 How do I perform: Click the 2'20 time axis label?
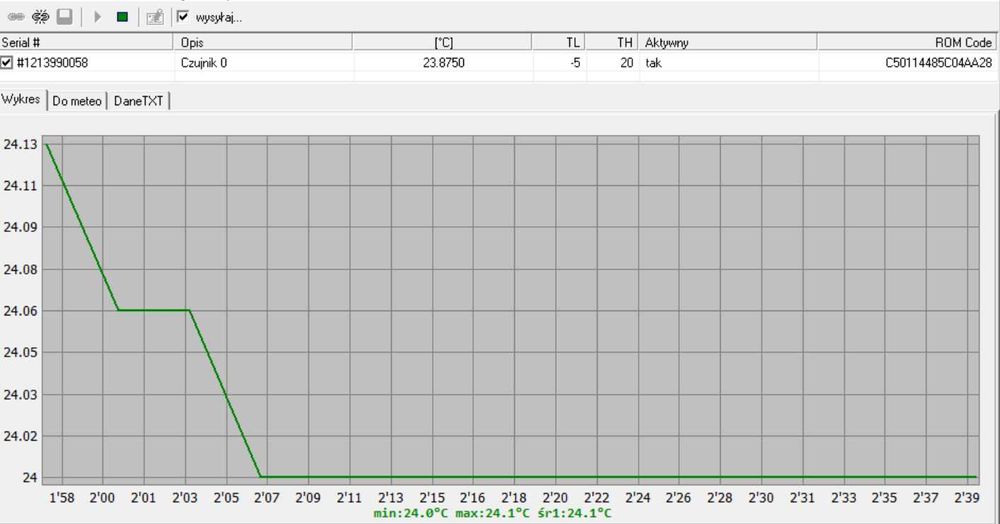(x=555, y=497)
